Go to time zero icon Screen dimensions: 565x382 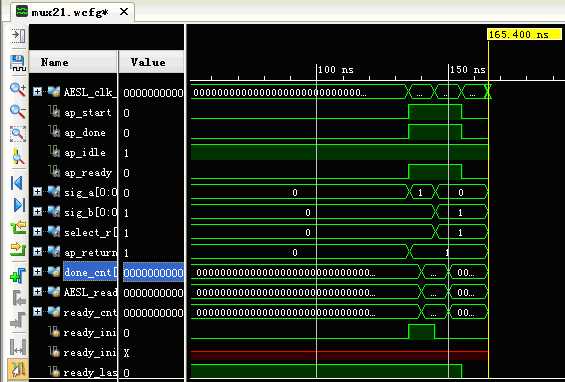click(18, 183)
